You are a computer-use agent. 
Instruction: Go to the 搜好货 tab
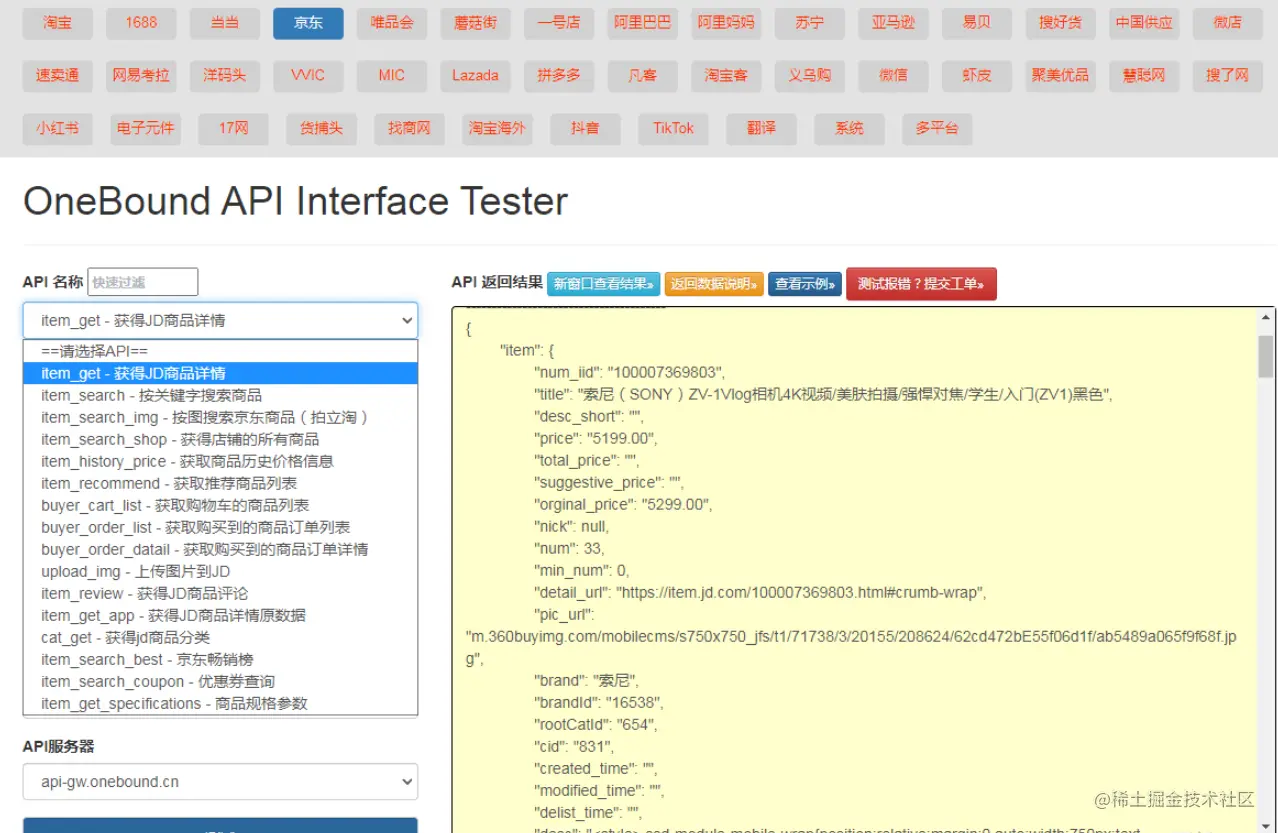tap(1060, 23)
